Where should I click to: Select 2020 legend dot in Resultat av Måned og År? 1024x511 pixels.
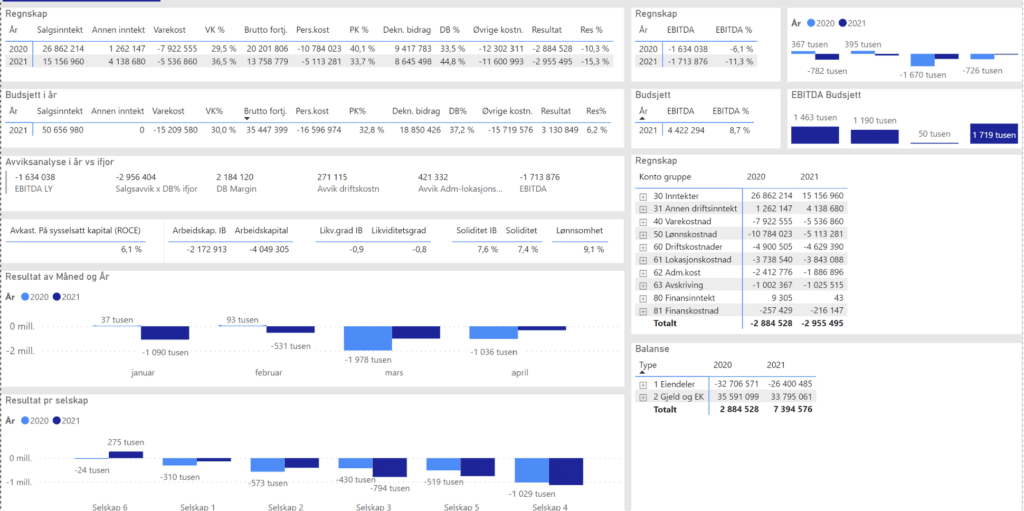click(x=25, y=297)
